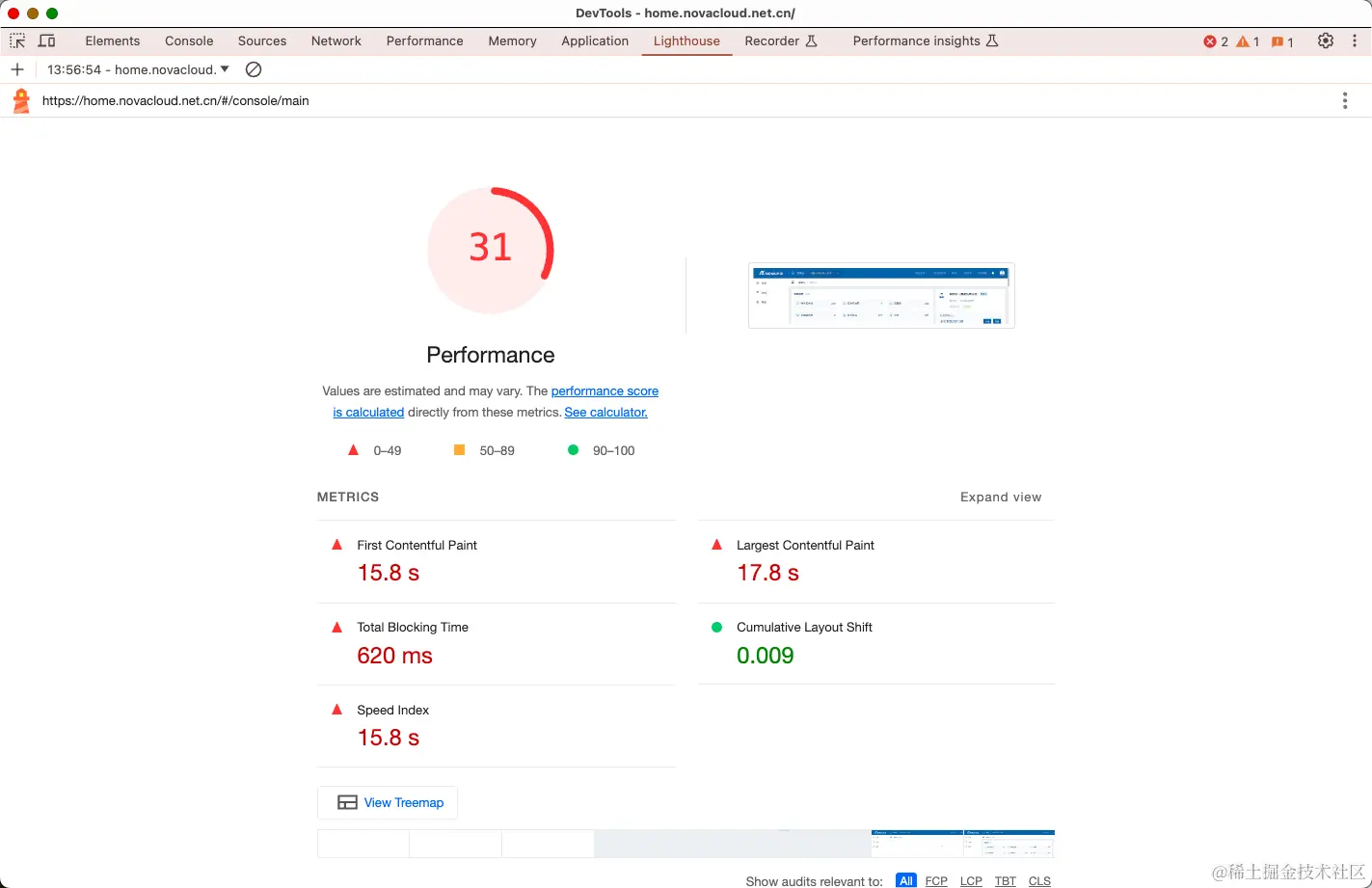Click the red errors count badge
Image resolution: width=1372 pixels, height=888 pixels.
pyautogui.click(x=1216, y=41)
